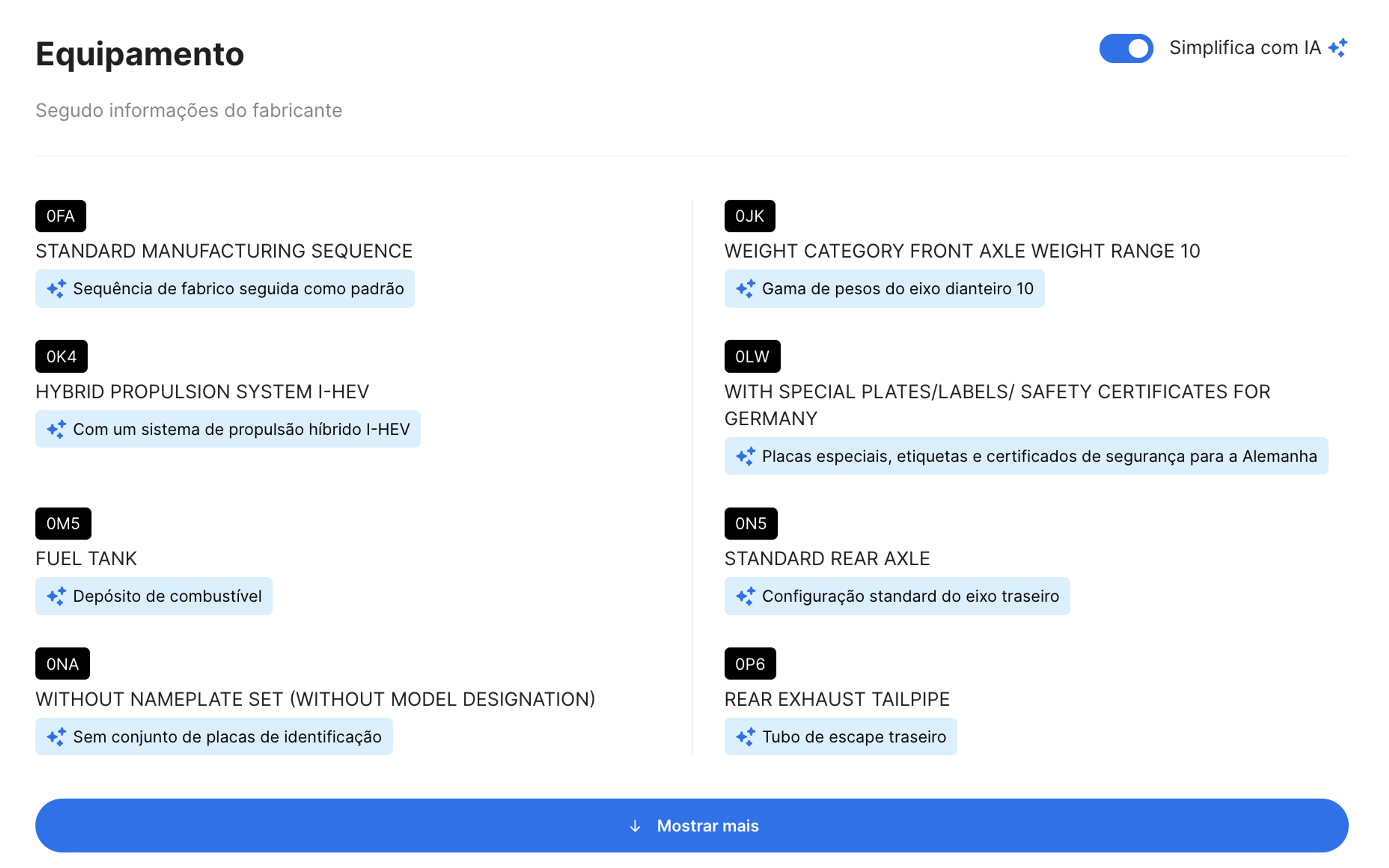Click the Placas especiais, etiquetas e certificados text
Image resolution: width=1389 pixels, height=868 pixels.
pyautogui.click(x=1040, y=456)
